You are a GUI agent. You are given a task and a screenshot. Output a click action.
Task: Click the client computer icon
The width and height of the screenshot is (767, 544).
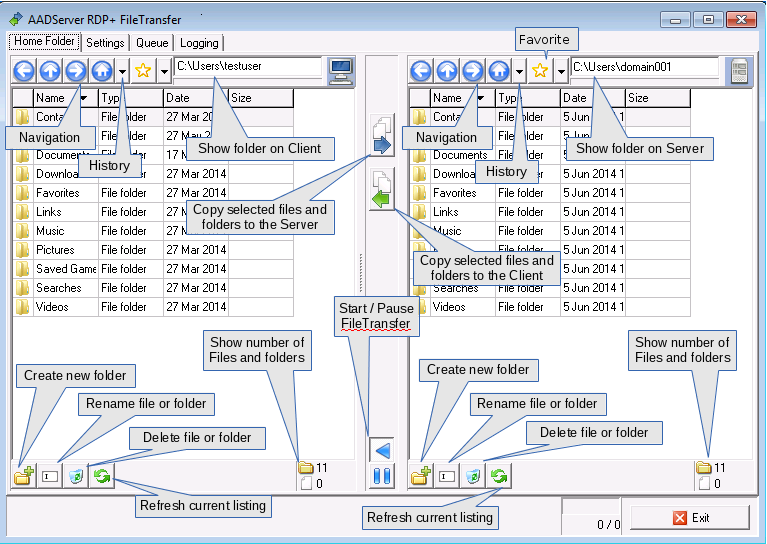click(x=341, y=70)
